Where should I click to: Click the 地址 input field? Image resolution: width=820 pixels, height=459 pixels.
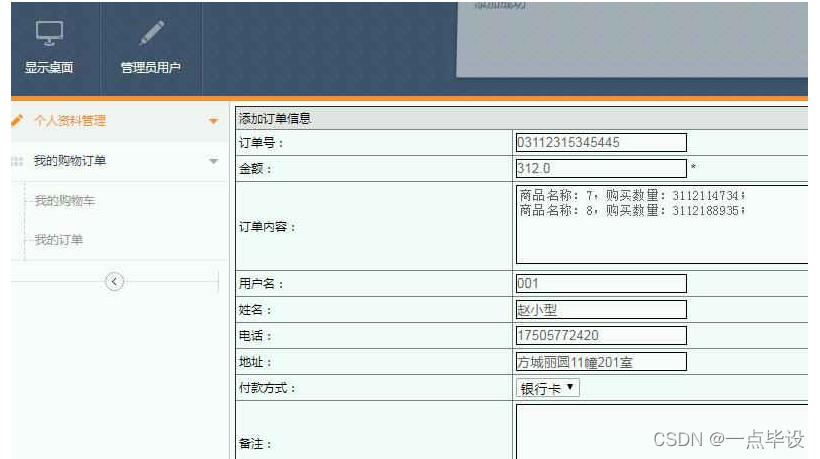click(x=601, y=362)
